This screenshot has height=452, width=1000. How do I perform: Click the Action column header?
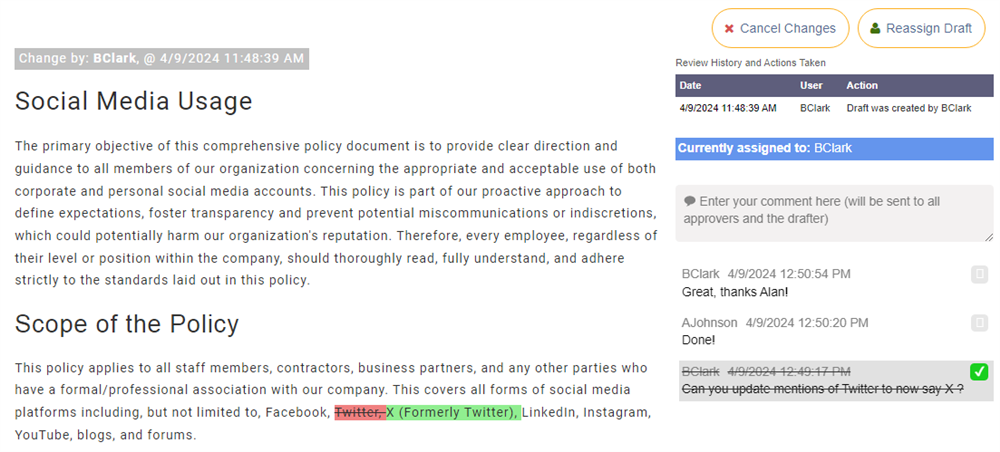coord(862,86)
